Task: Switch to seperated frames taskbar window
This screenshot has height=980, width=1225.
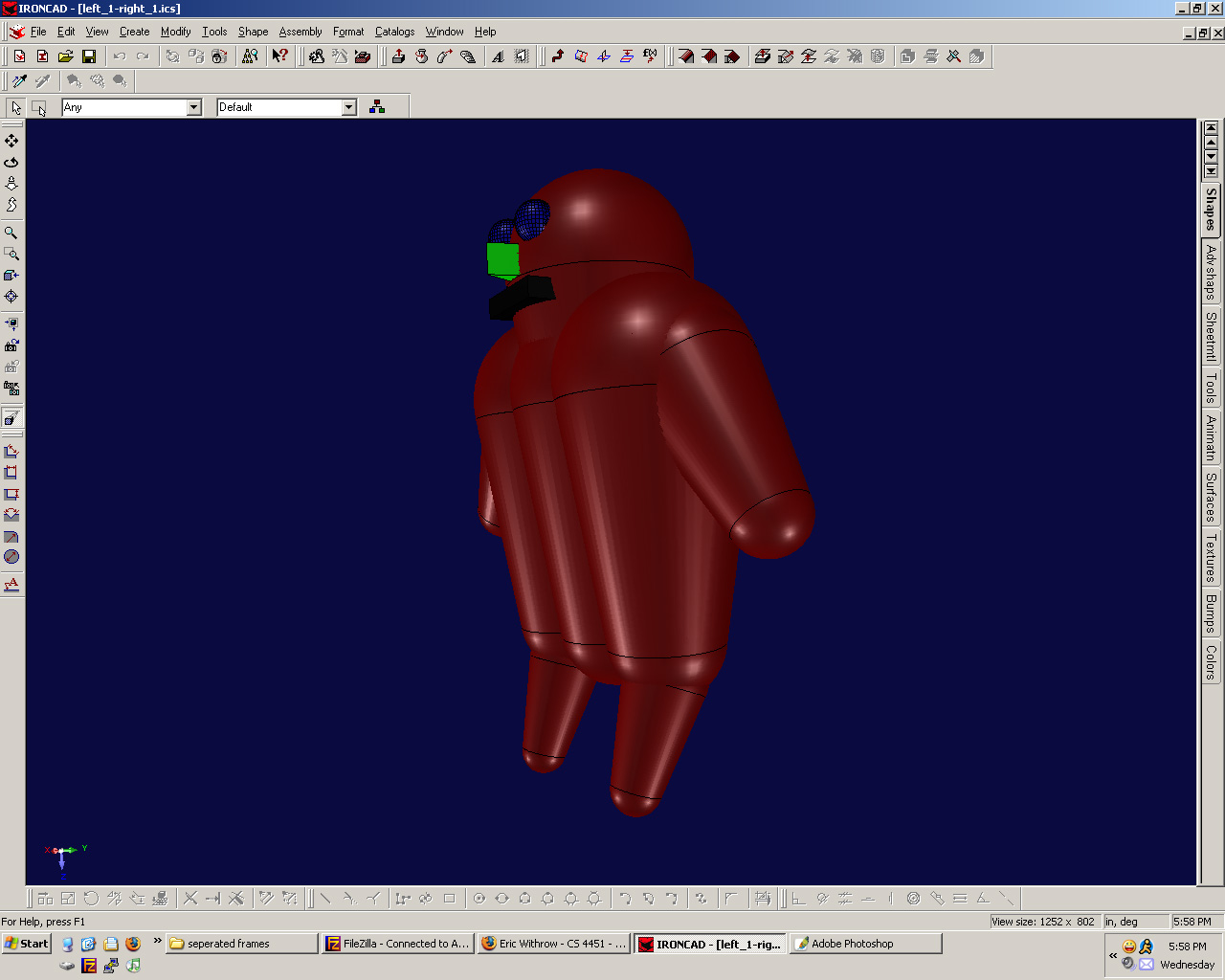Action: tap(241, 944)
